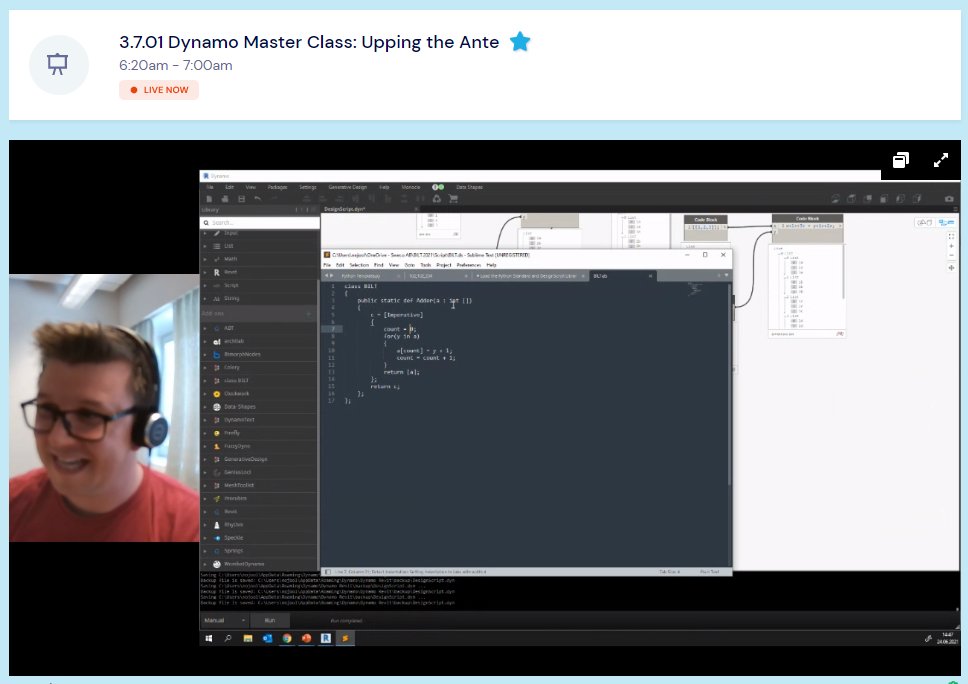Expand the BimorphNodes add-on package
968x684 pixels.
(260, 354)
